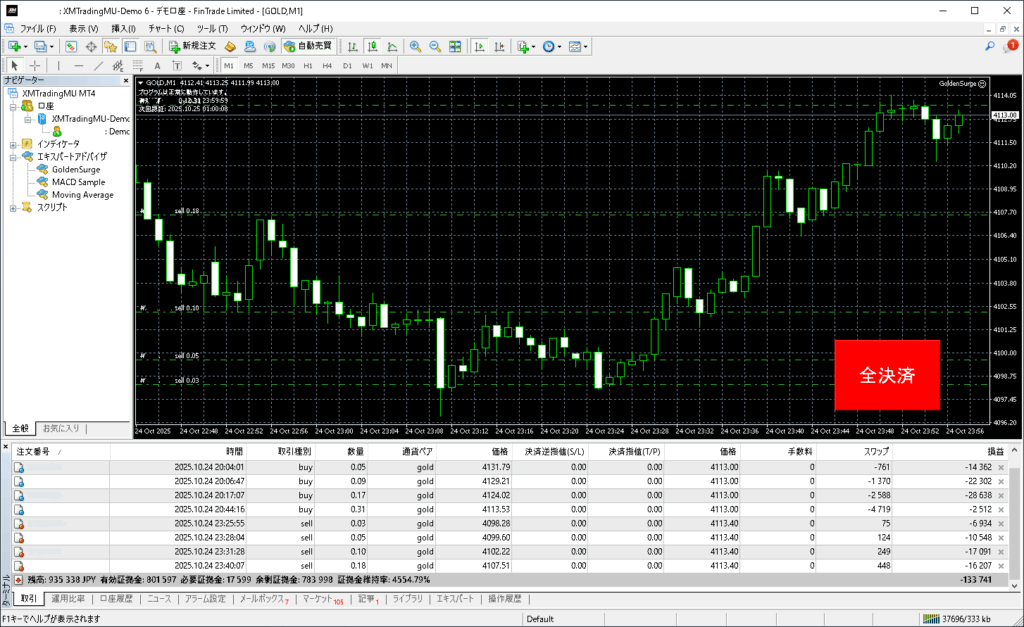Open the search magnifier in top right
This screenshot has height=627, width=1024.
point(989,46)
